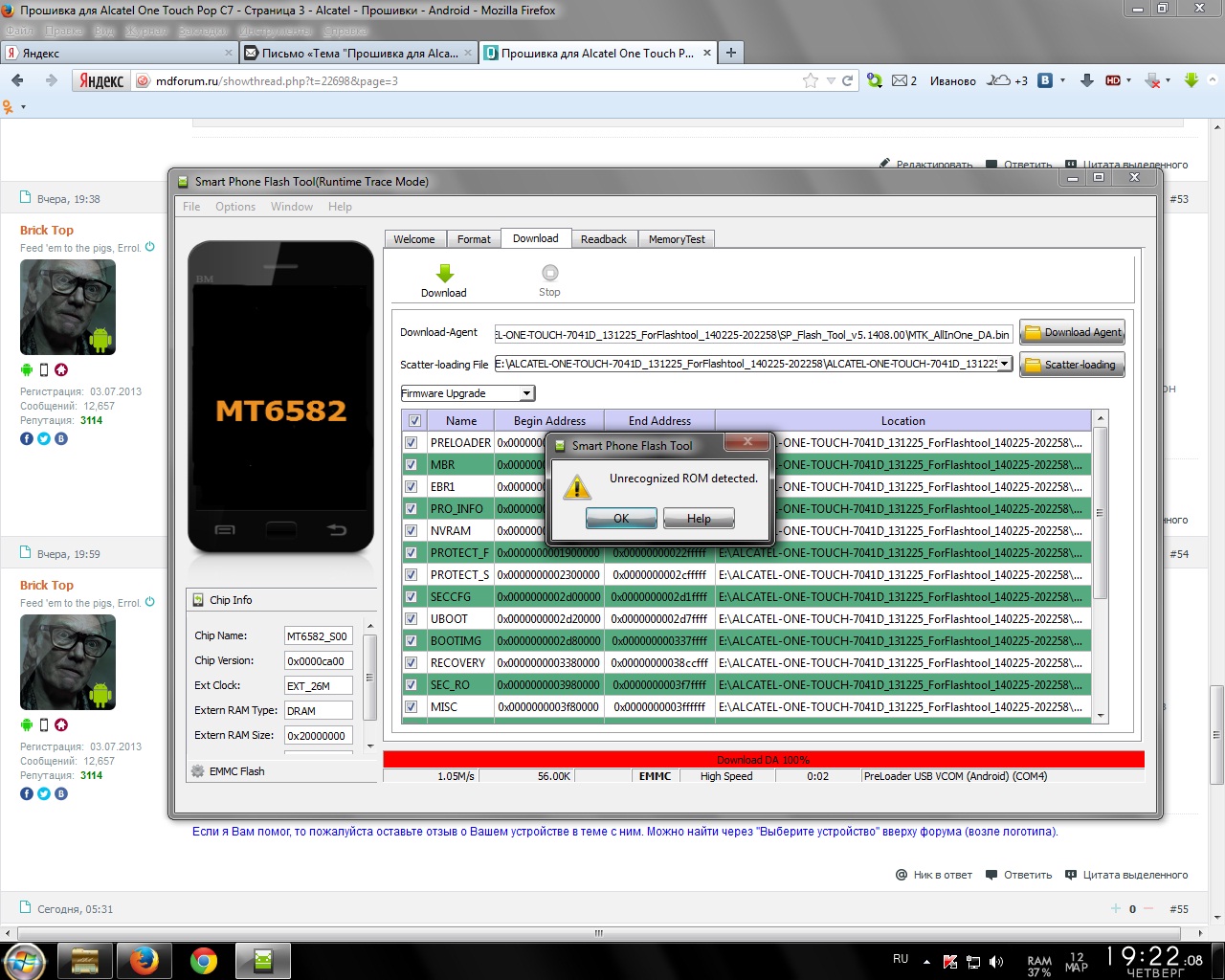The image size is (1225, 980).
Task: Bookmark page with the star icon
Action: (811, 81)
